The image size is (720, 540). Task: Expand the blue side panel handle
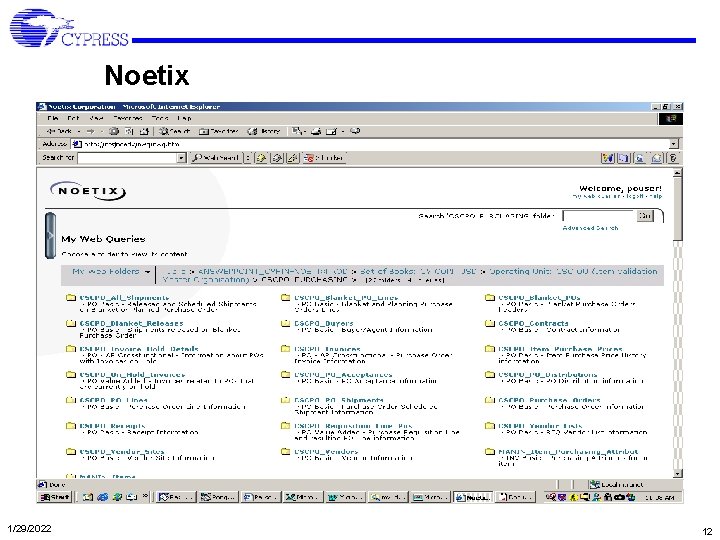(x=50, y=236)
